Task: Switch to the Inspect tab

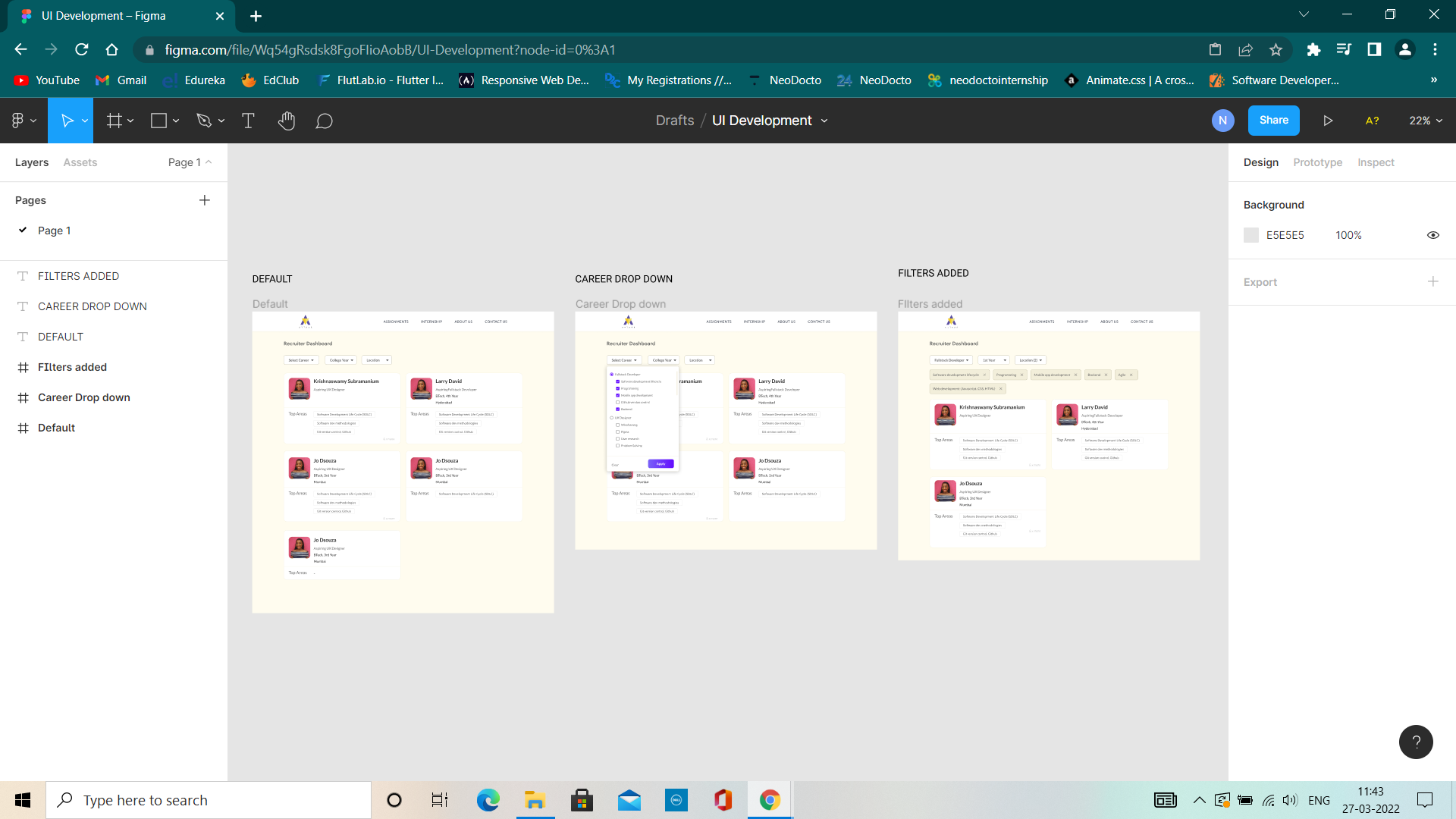Action: tap(1376, 162)
